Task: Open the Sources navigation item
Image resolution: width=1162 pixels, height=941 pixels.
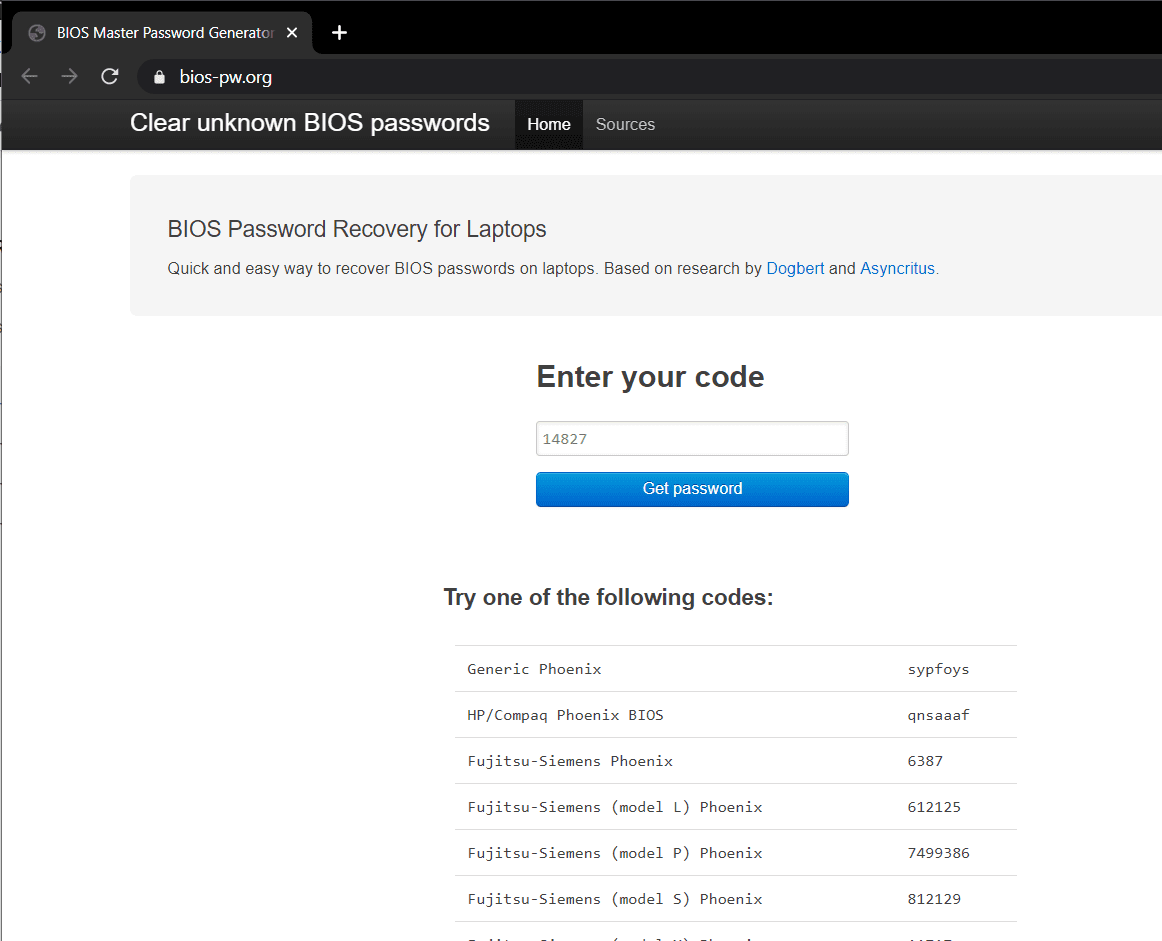Action: click(625, 125)
